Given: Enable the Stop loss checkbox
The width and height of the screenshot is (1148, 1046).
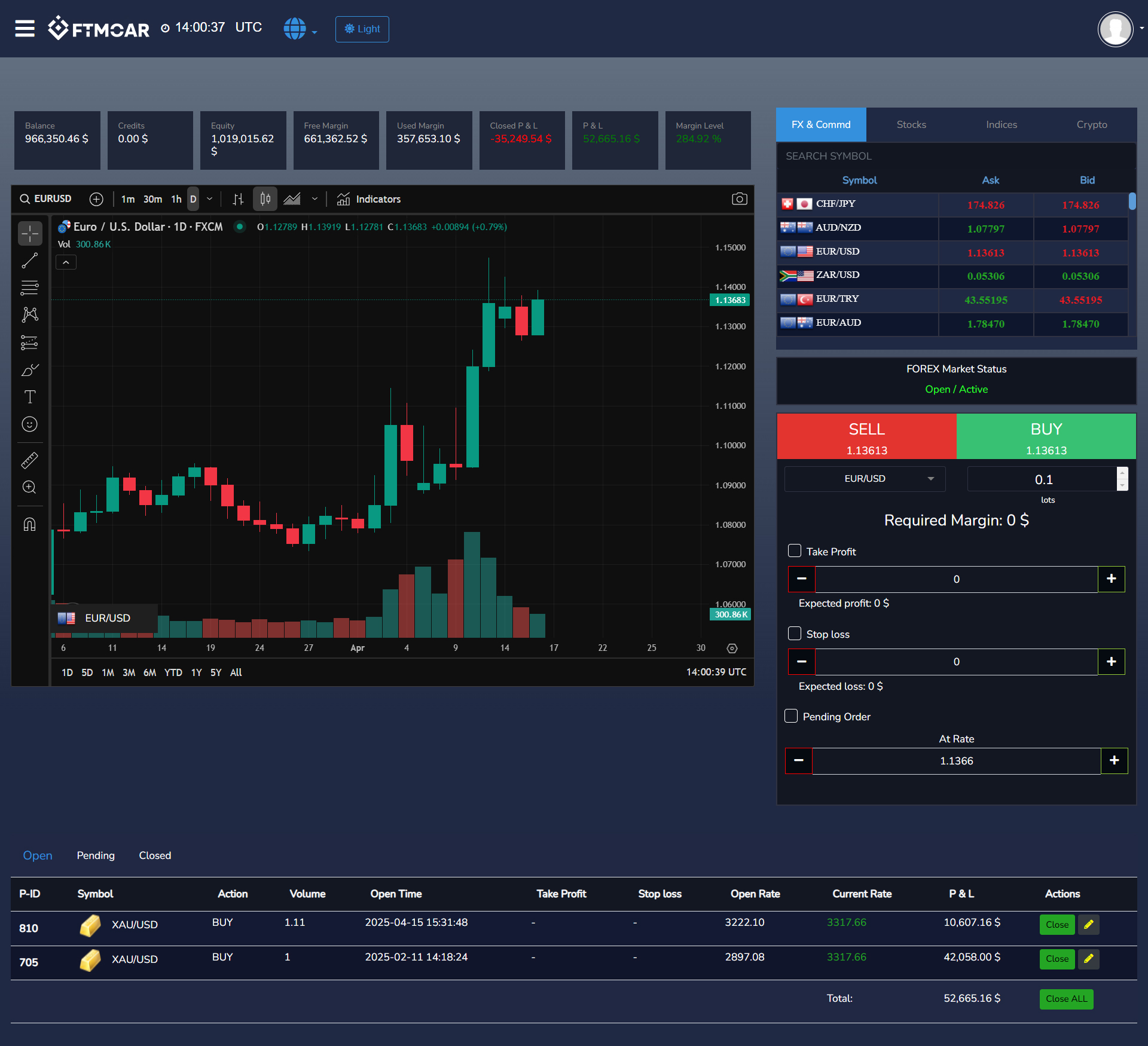Looking at the screenshot, I should [795, 634].
